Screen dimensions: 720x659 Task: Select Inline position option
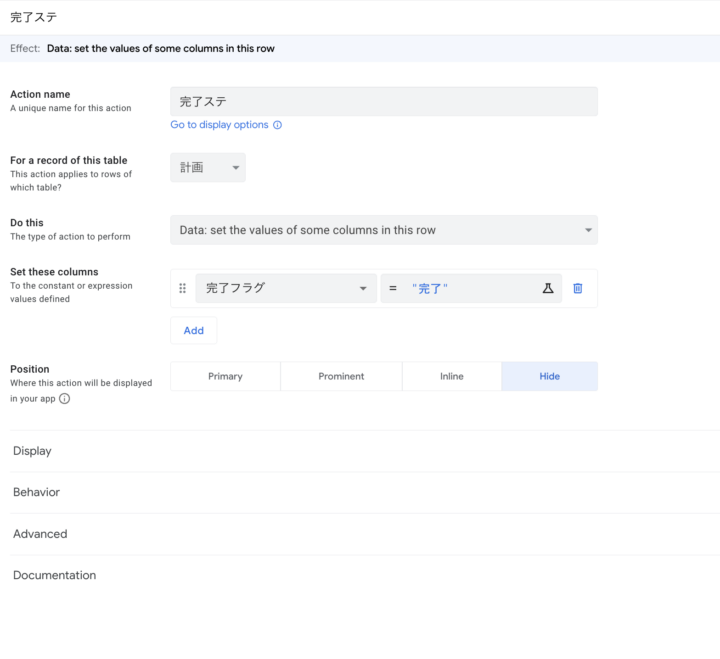pos(451,376)
